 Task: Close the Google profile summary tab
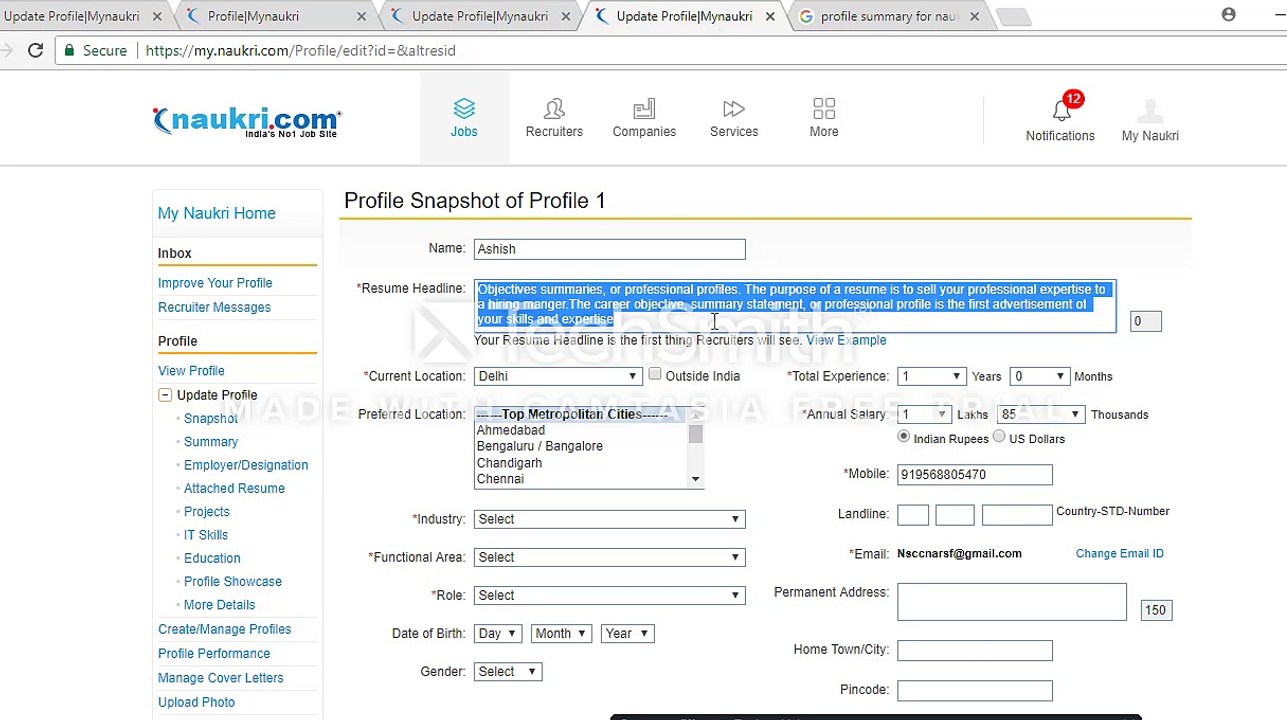click(974, 16)
